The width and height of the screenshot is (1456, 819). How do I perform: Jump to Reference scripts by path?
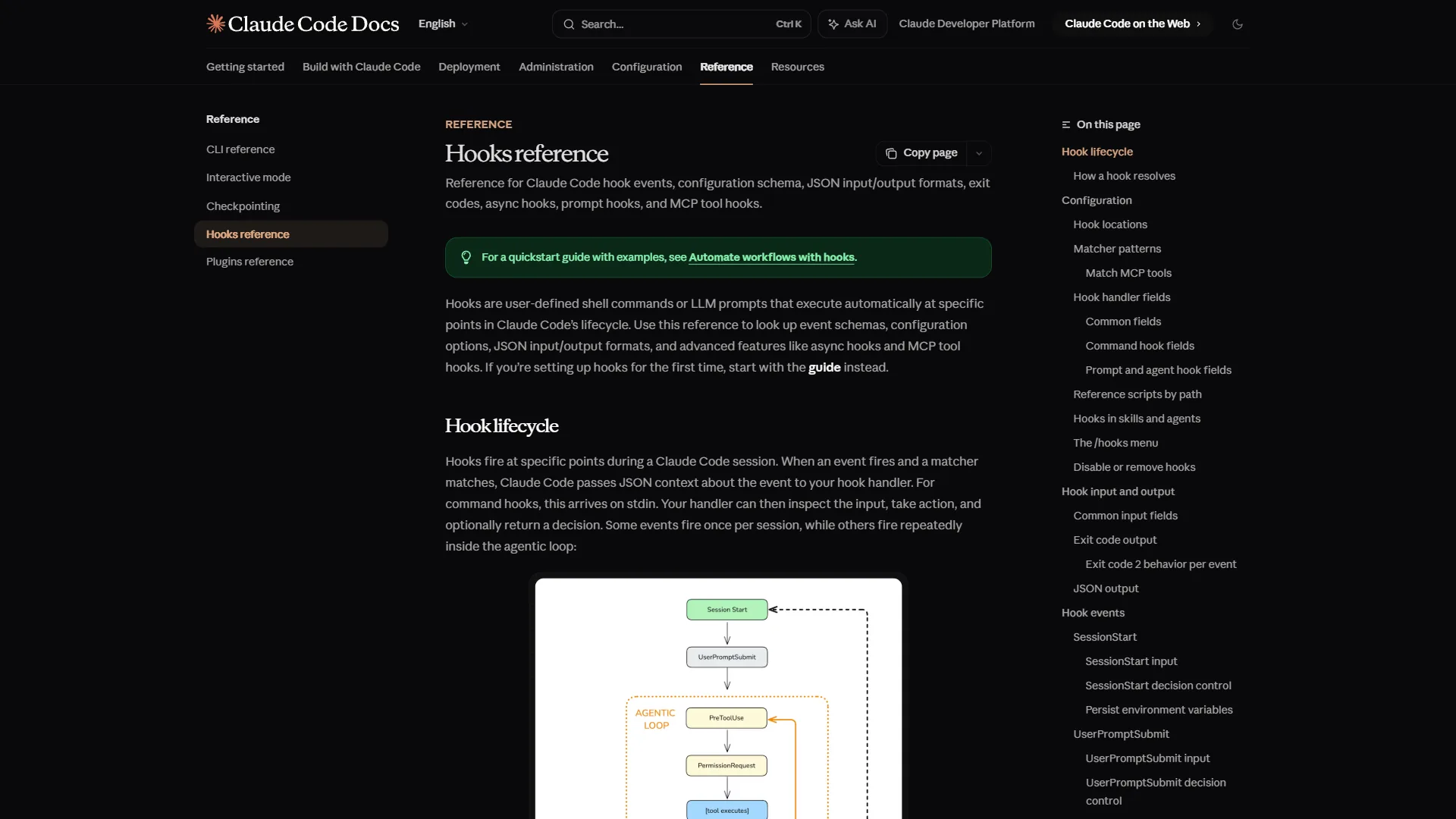1137,394
